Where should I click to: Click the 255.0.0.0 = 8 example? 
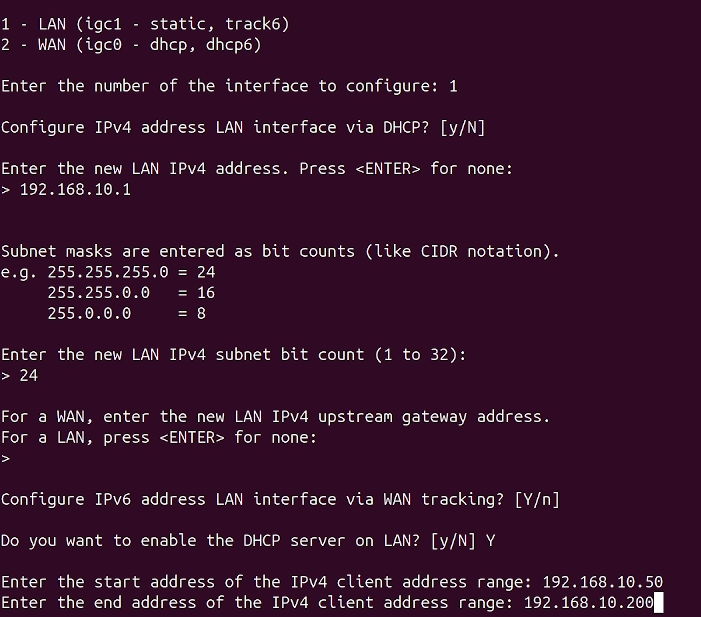(127, 313)
